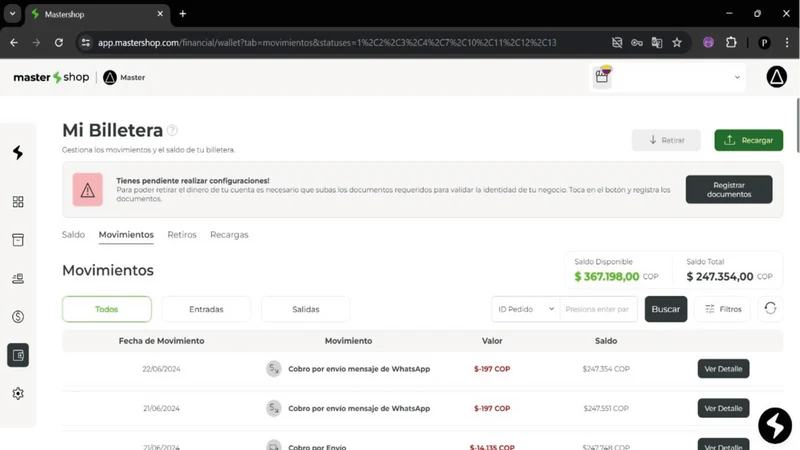View detail of movement with saldo $247.551
Screen dimensions: 800x450
pyautogui.click(x=723, y=408)
